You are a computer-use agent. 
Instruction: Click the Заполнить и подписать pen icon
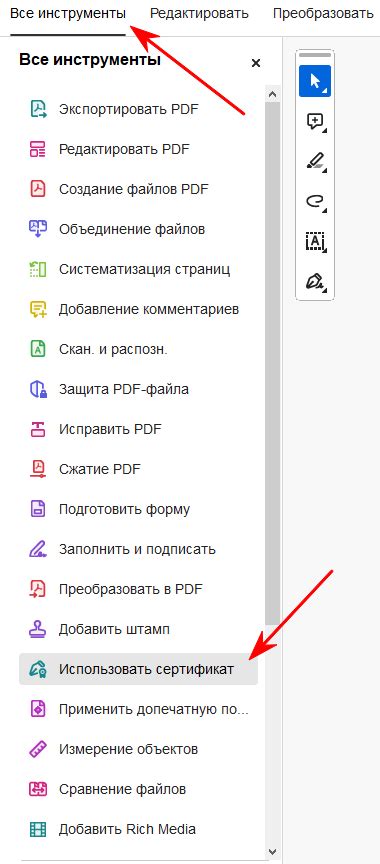(x=38, y=549)
